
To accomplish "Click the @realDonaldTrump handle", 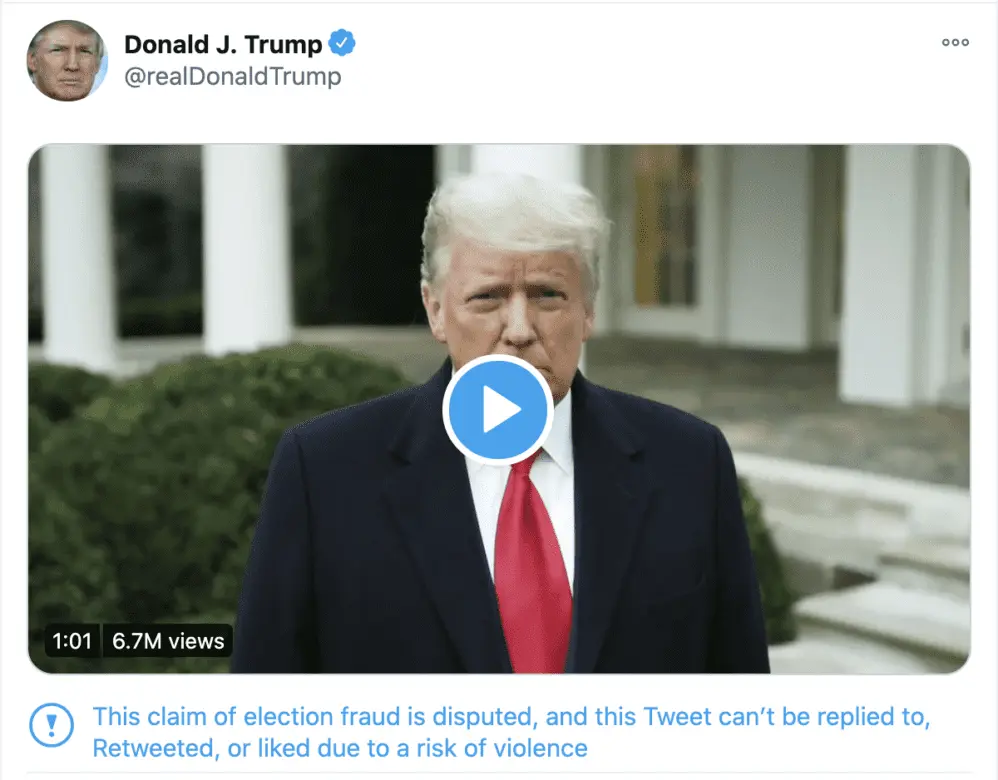I will (232, 77).
